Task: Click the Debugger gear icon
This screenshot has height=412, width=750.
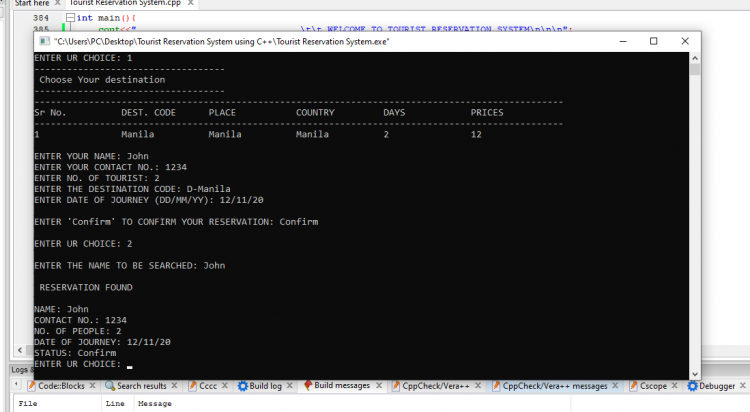Action: 693,386
